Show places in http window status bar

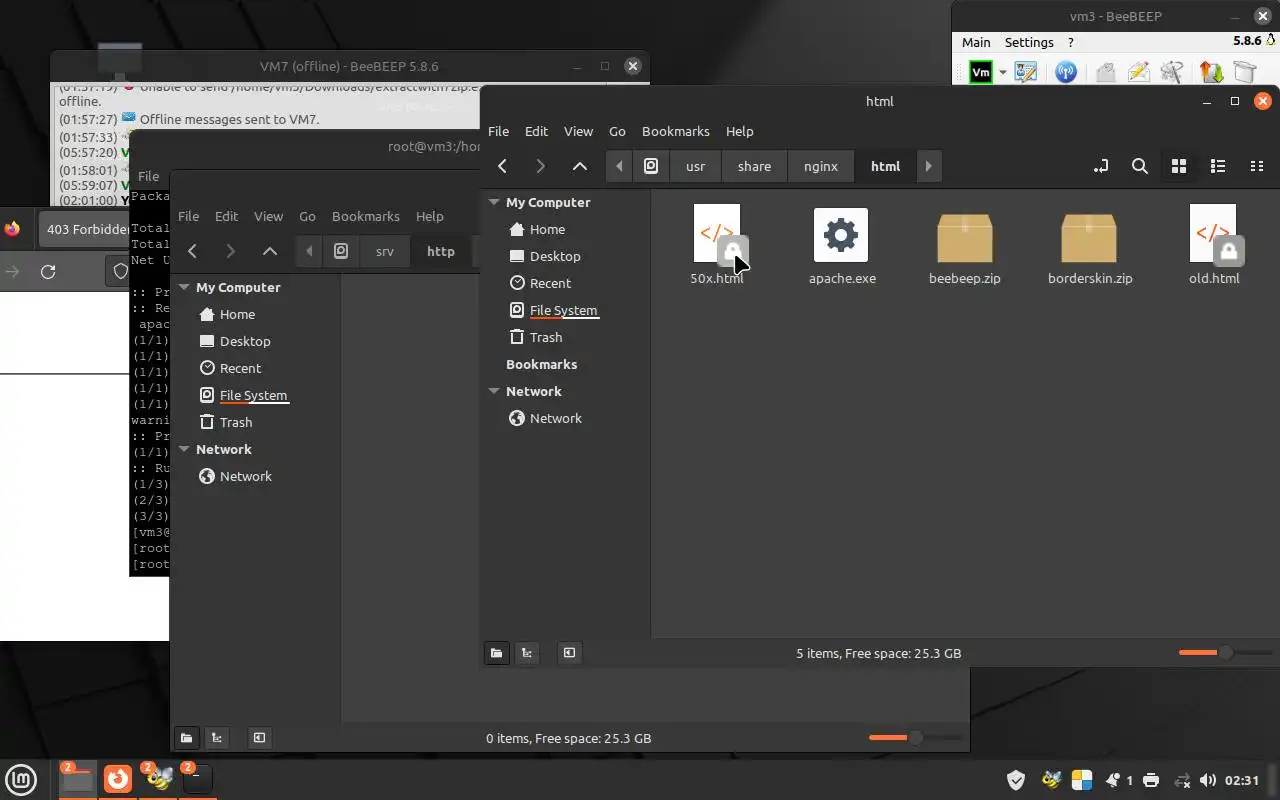pos(186,738)
